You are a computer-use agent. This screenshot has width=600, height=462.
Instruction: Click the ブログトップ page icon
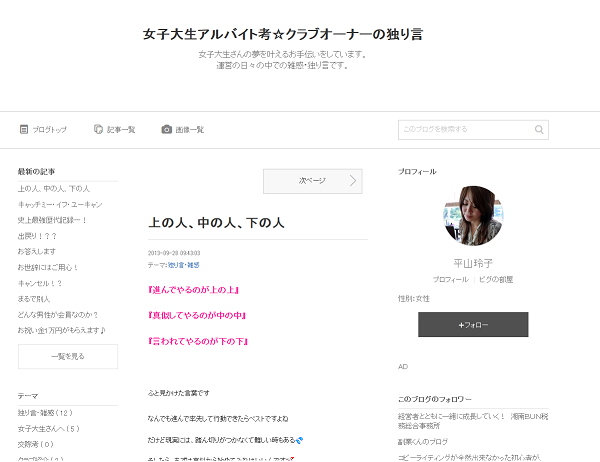coord(23,129)
